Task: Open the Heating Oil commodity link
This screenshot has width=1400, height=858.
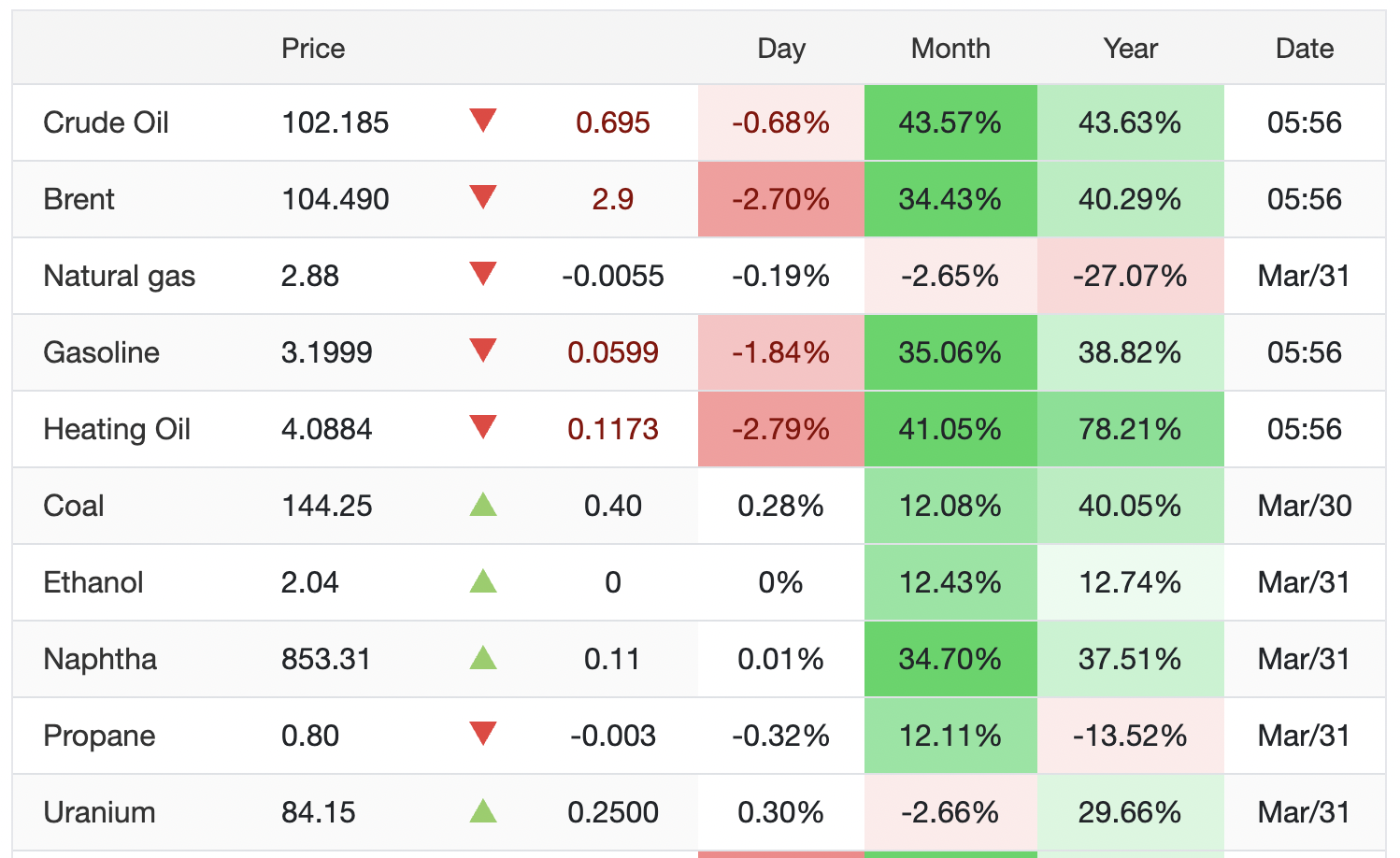Action: [x=117, y=429]
